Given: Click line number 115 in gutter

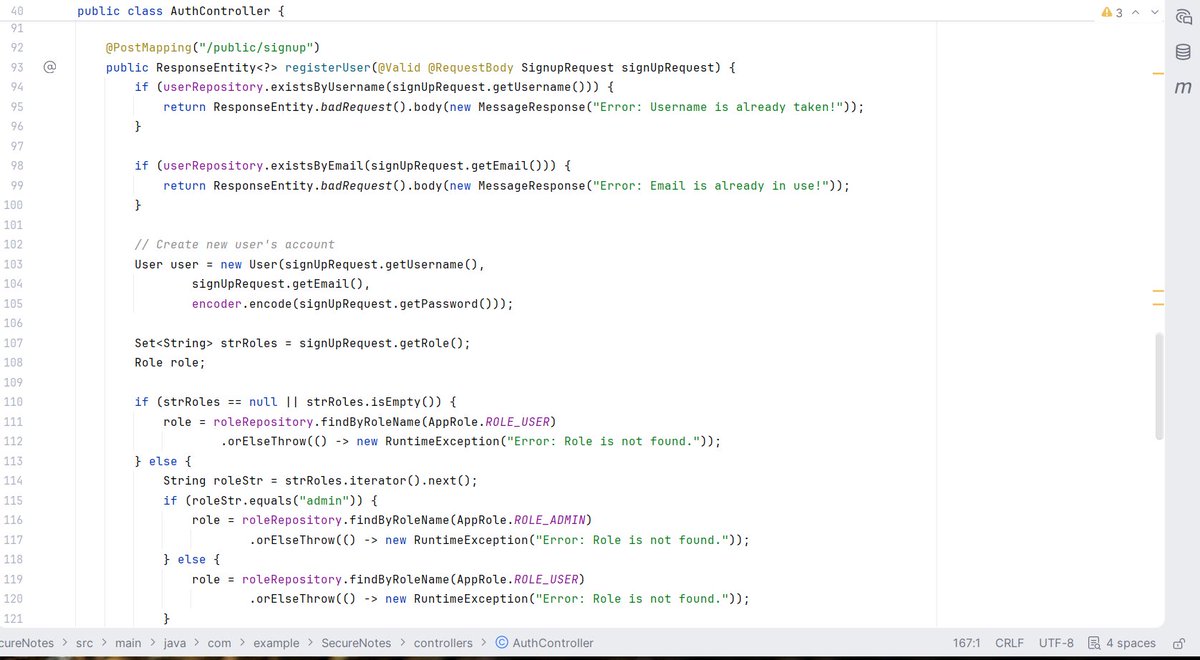Looking at the screenshot, I should tap(13, 500).
